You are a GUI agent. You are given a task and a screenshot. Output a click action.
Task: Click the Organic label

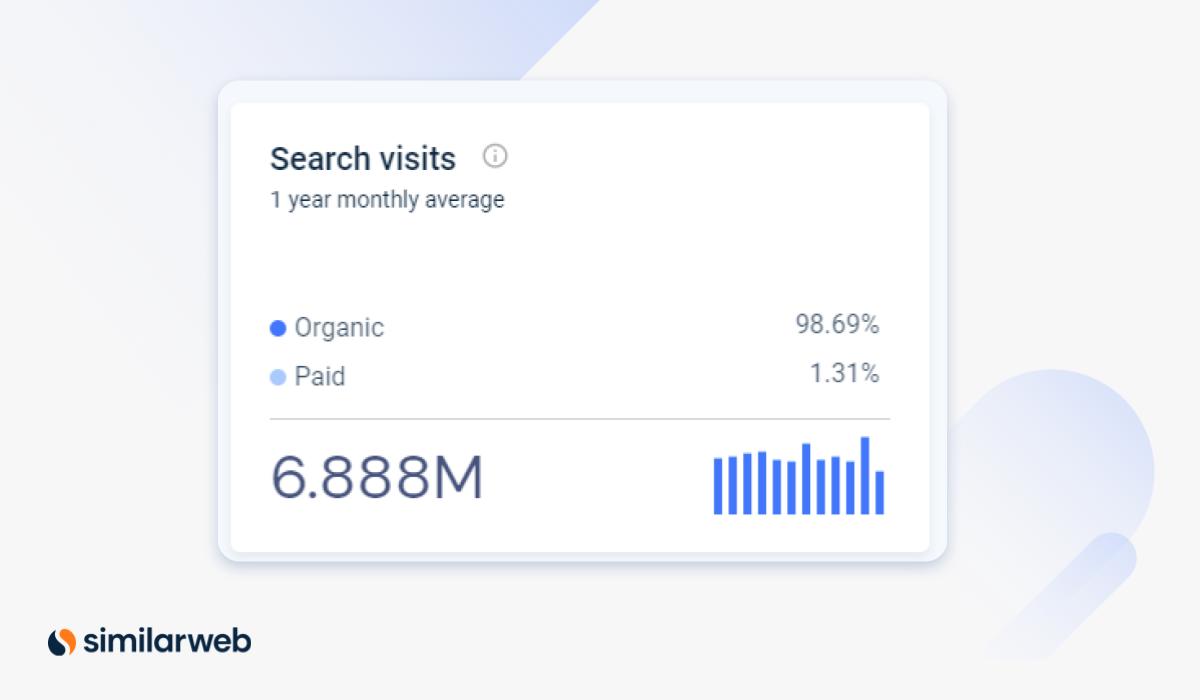point(339,328)
